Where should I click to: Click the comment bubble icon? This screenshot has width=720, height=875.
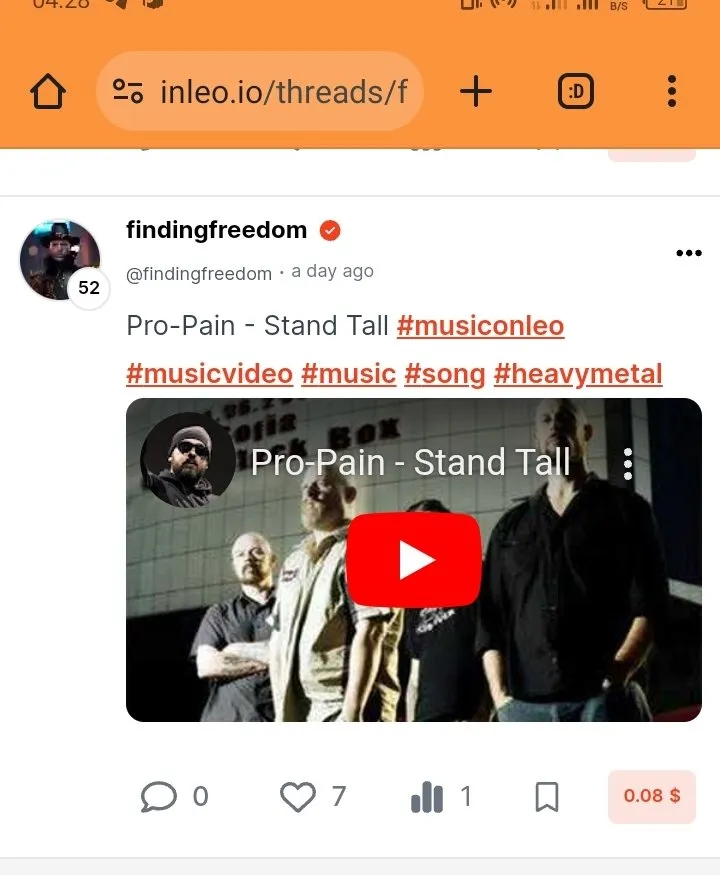coord(159,796)
